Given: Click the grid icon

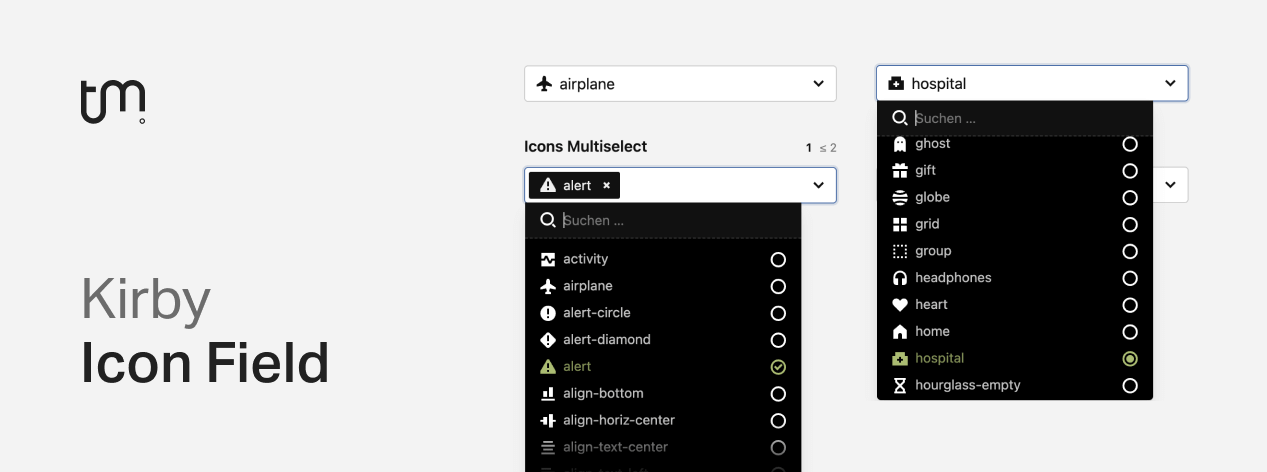Looking at the screenshot, I should 899,225.
